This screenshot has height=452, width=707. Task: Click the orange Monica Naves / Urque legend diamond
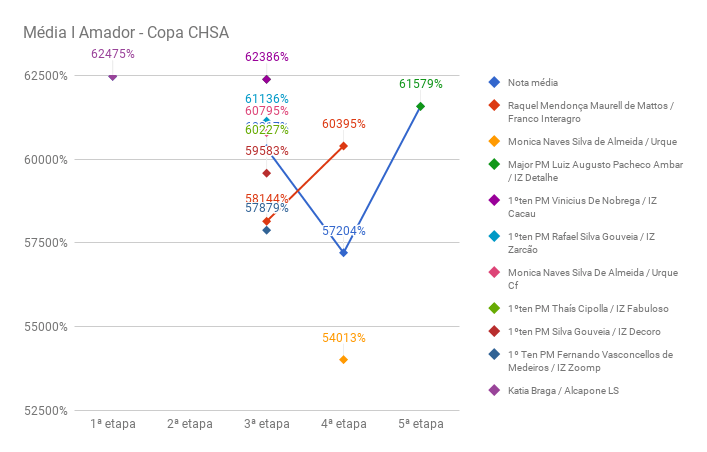[494, 142]
